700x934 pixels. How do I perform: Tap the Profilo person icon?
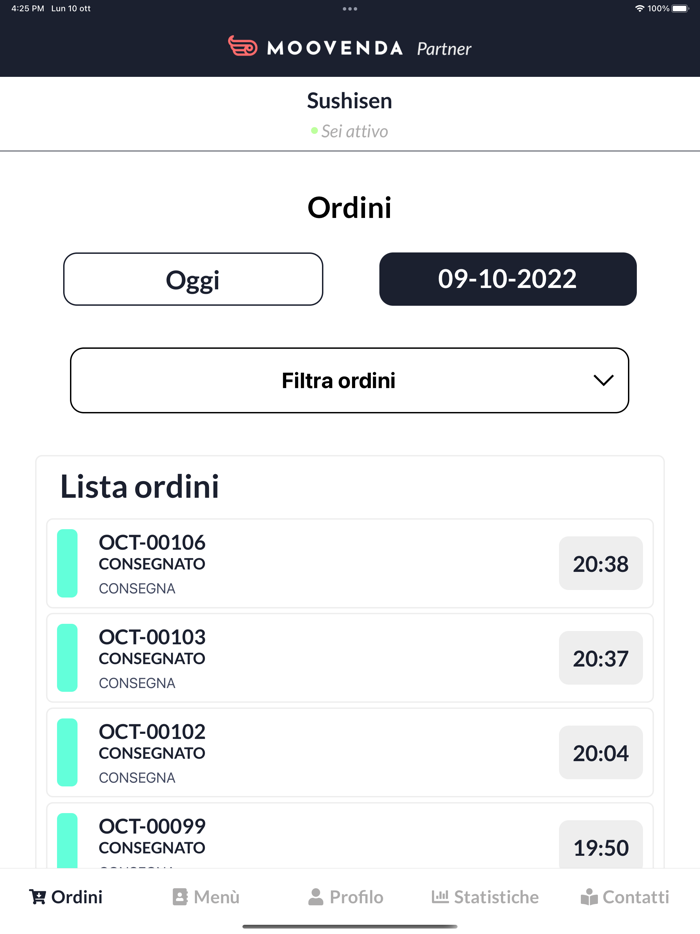(316, 897)
